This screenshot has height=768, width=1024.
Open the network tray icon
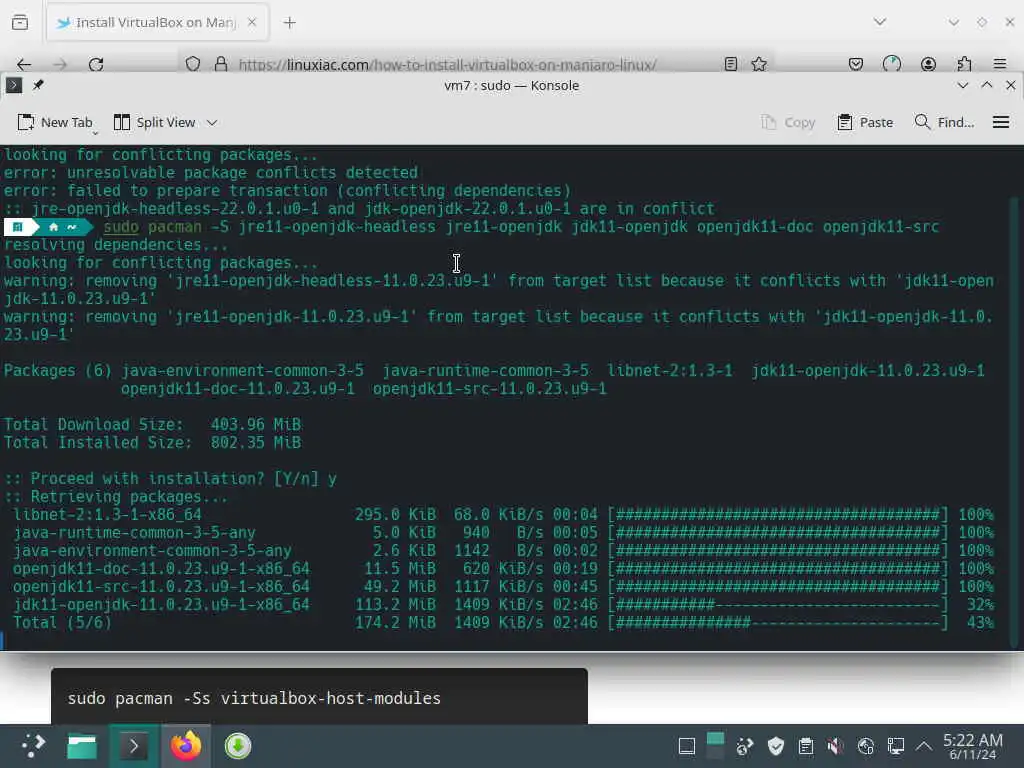pos(895,746)
